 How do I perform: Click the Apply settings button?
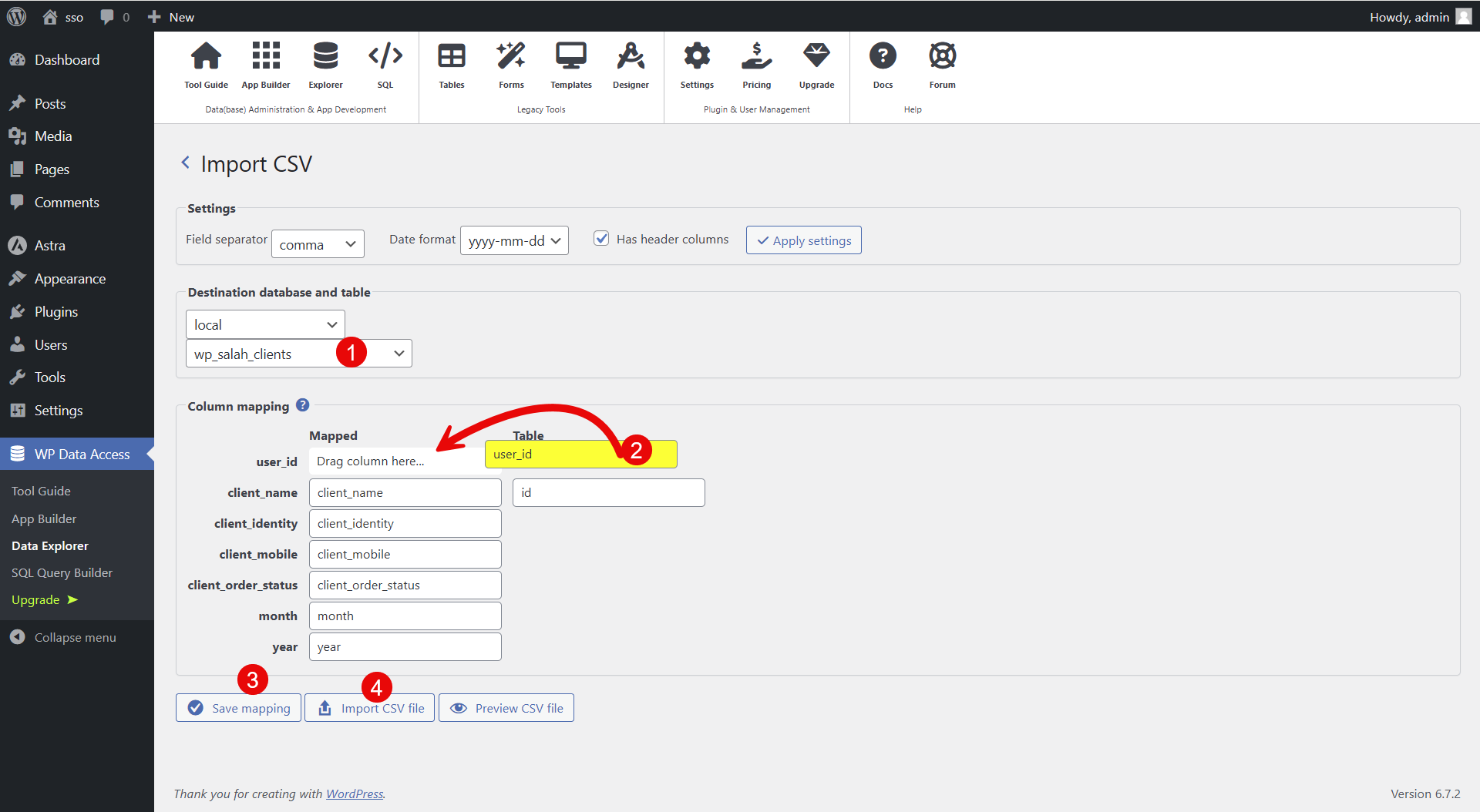click(803, 240)
